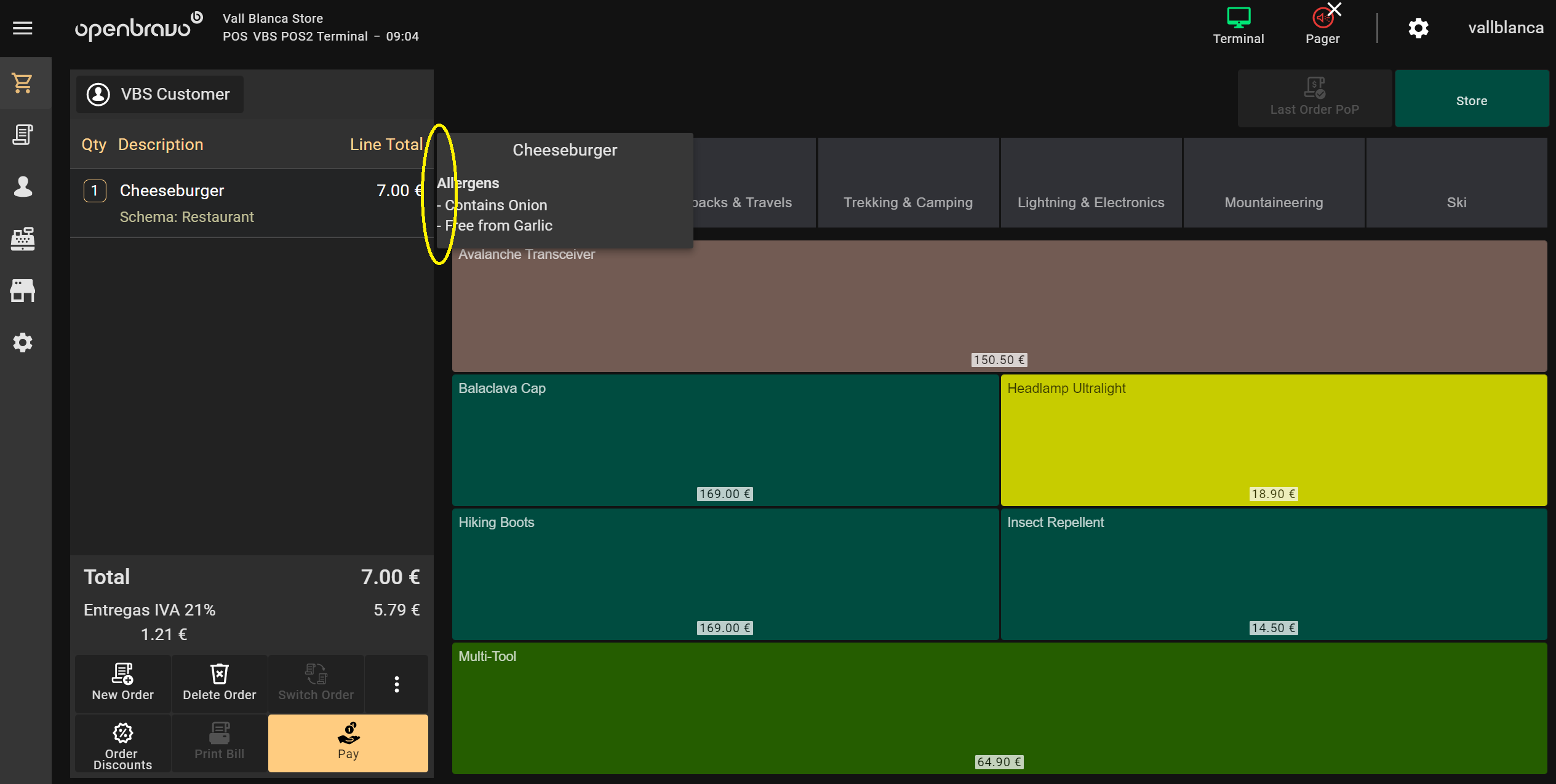Open the store sidebar icon
Screen dimensions: 1556x784
(x=23, y=290)
